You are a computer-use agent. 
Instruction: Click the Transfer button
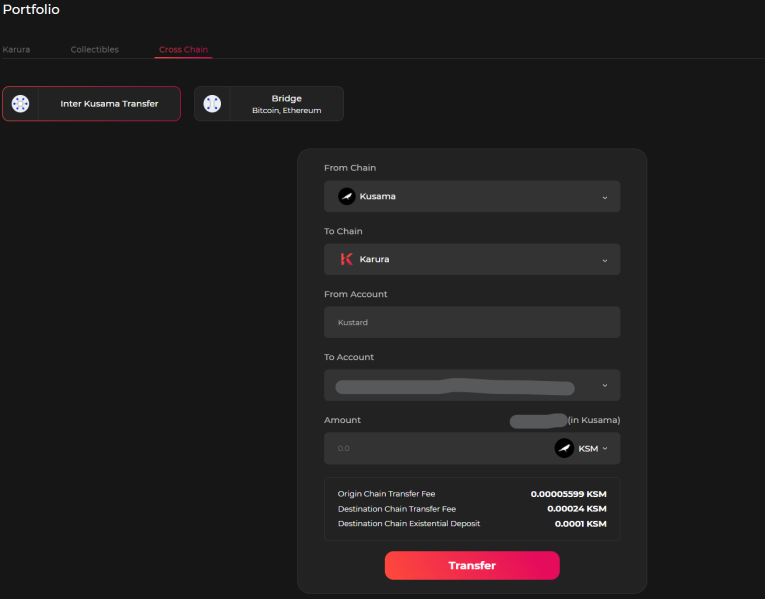coord(472,565)
